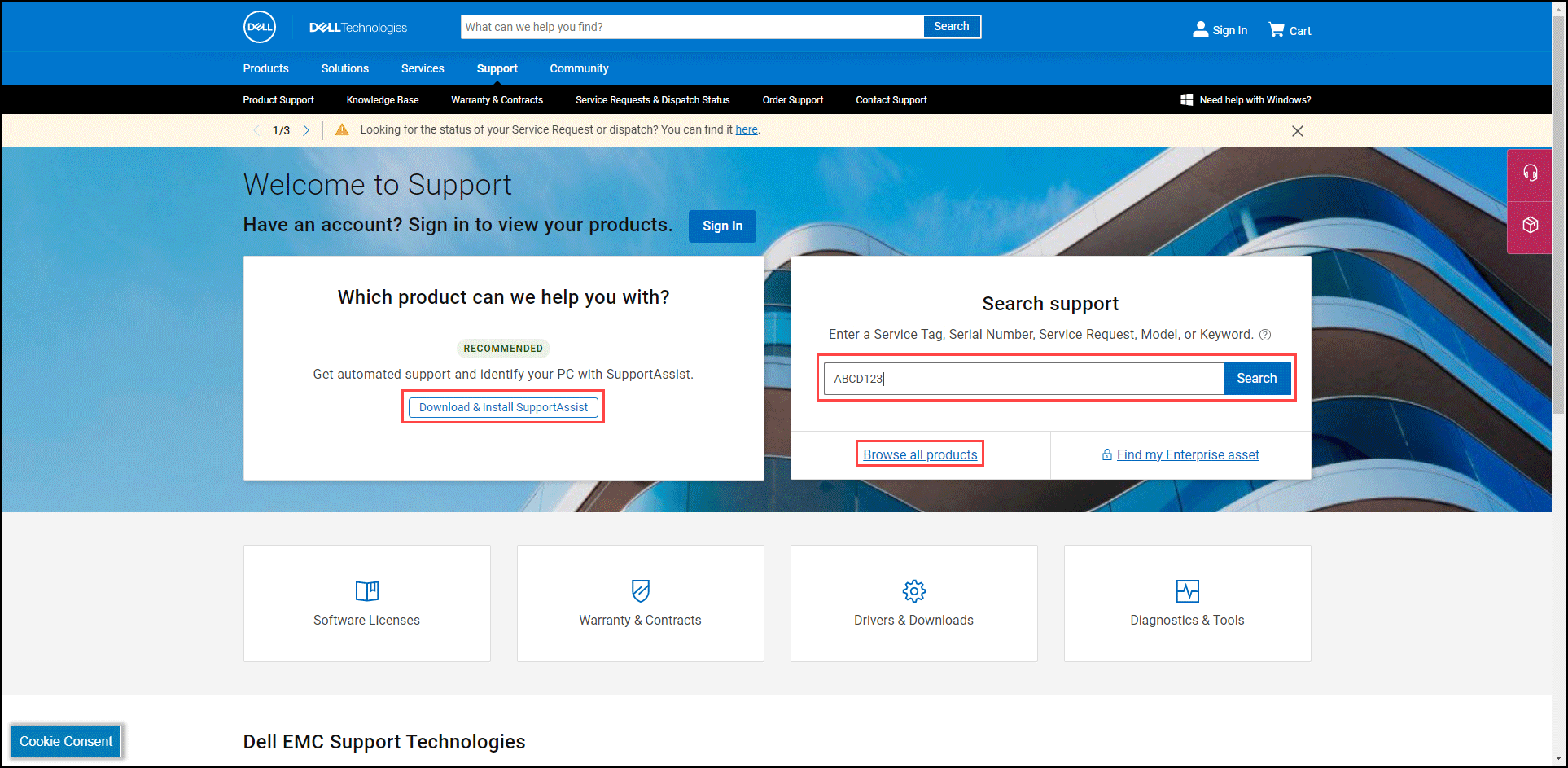1568x768 pixels.
Task: Open Browse all products link
Action: pos(920,454)
